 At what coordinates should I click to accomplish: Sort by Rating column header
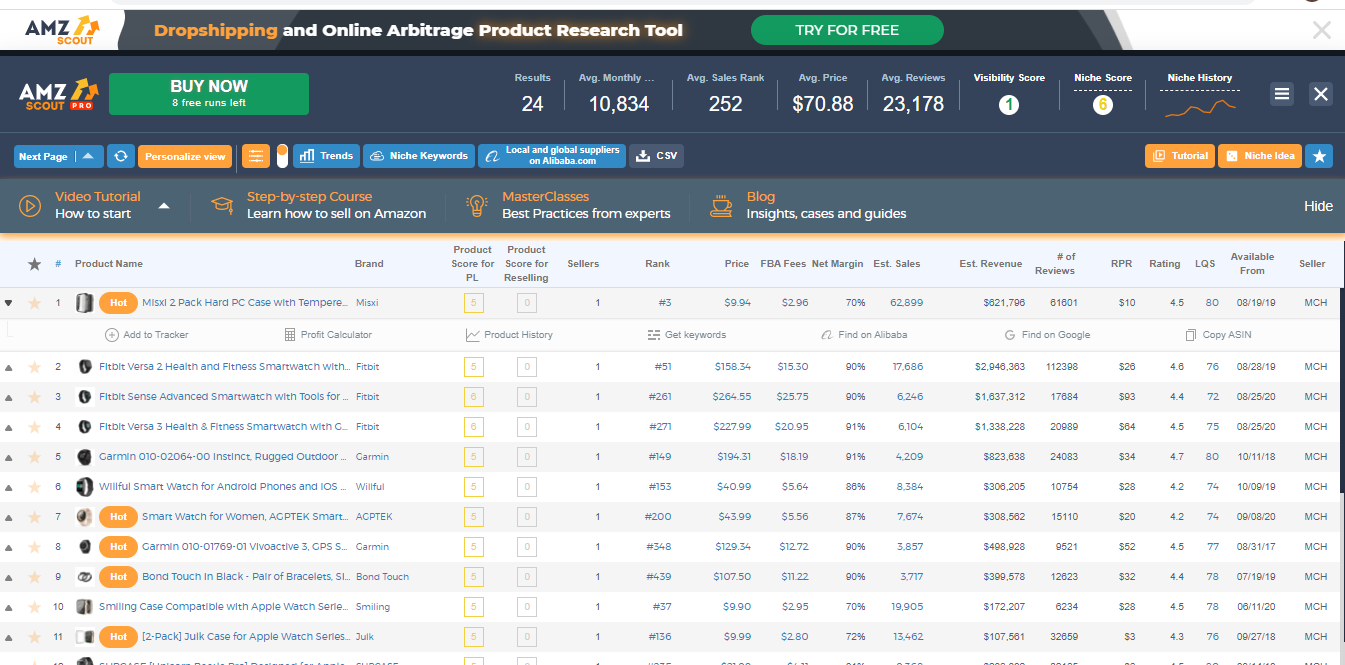pos(1164,264)
